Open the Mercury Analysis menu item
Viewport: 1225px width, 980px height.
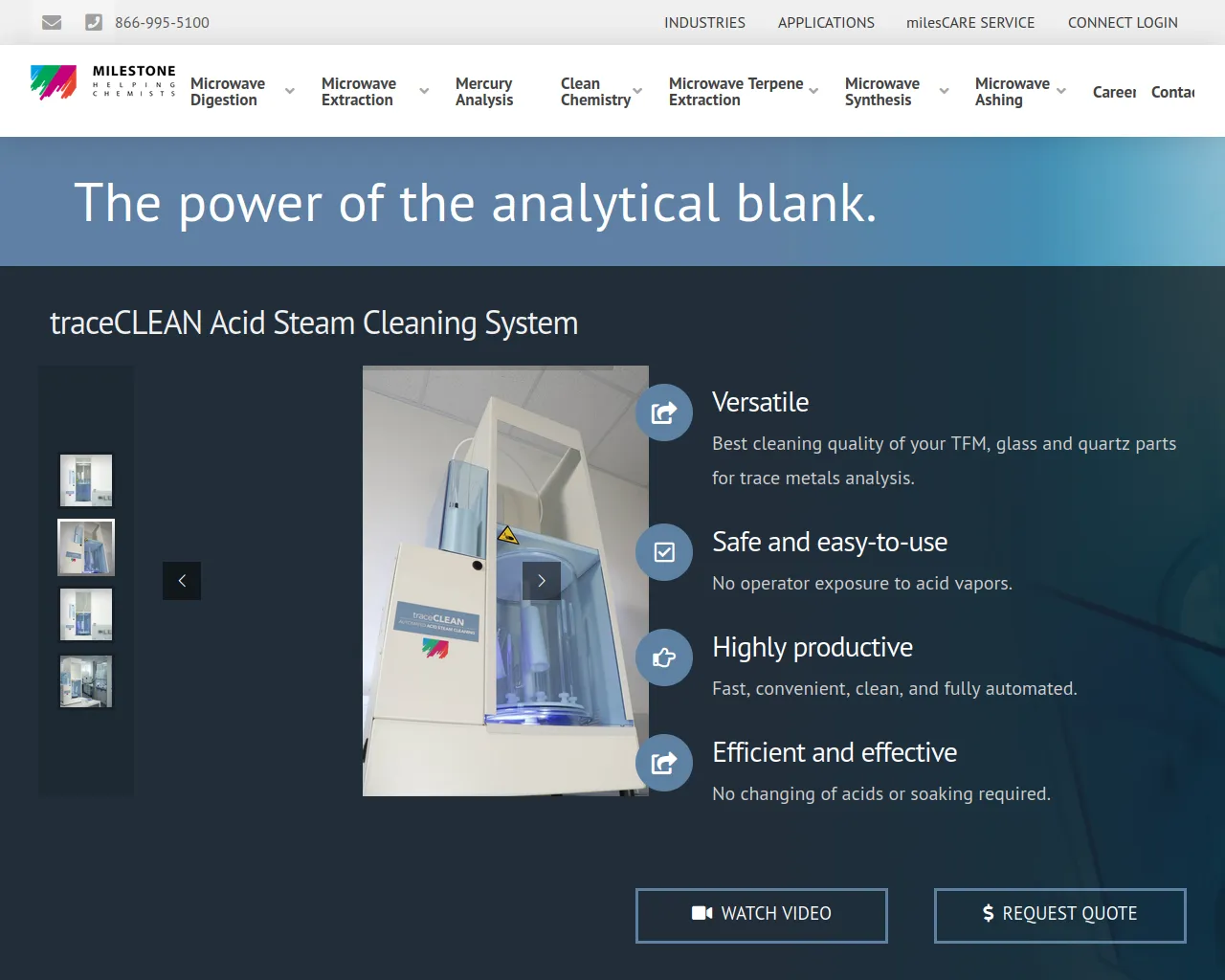coord(484,92)
